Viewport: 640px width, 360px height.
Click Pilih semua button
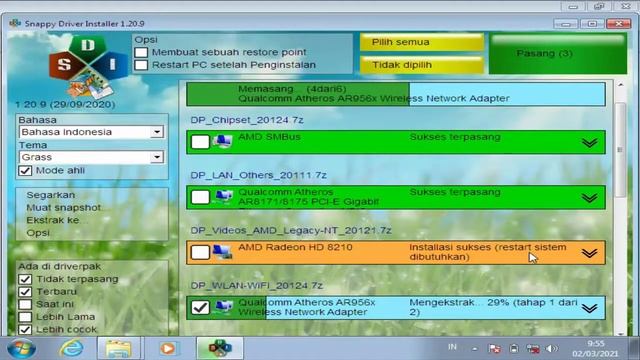(422, 42)
